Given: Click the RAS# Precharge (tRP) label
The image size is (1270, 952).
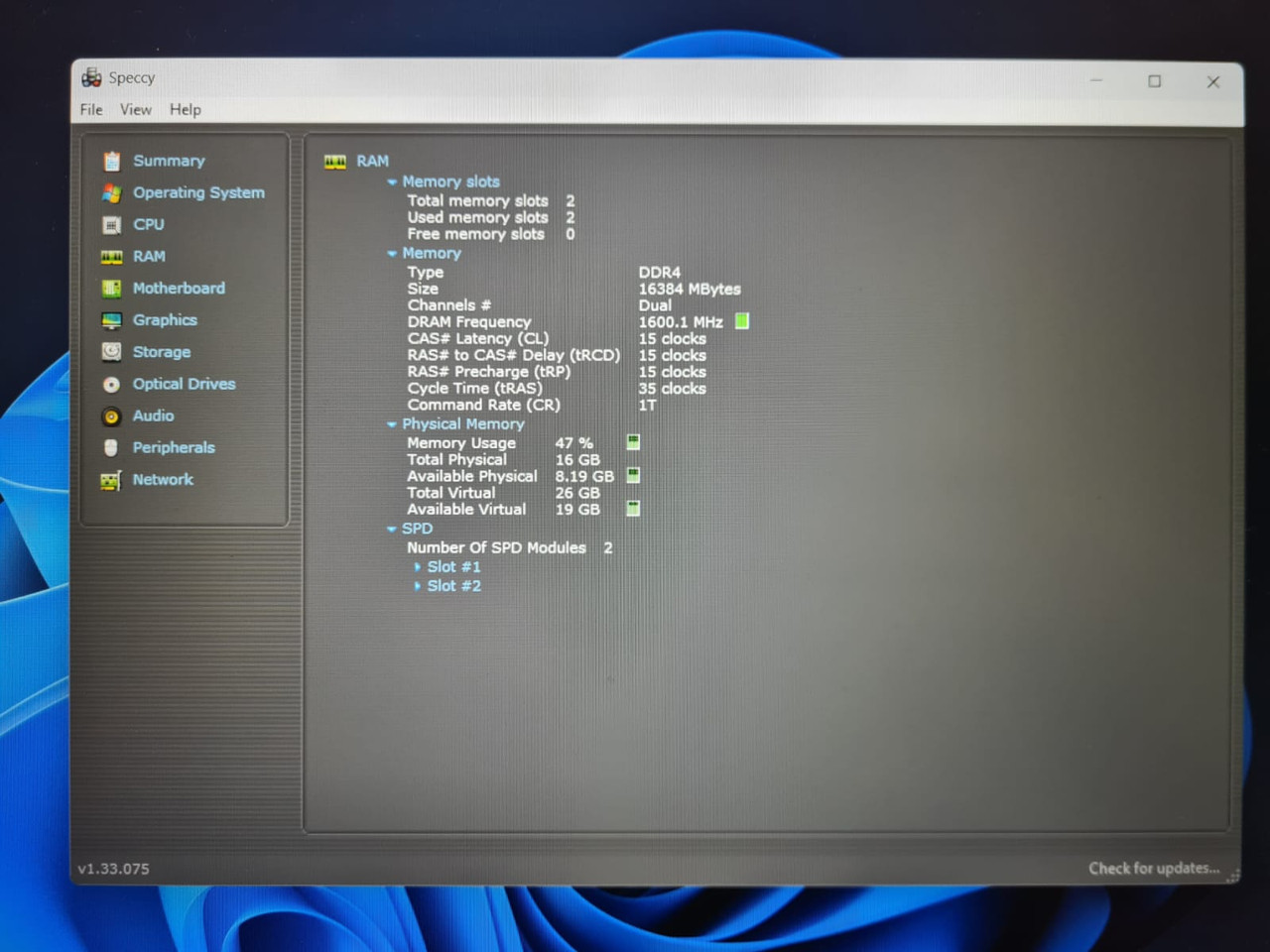Looking at the screenshot, I should click(x=489, y=372).
